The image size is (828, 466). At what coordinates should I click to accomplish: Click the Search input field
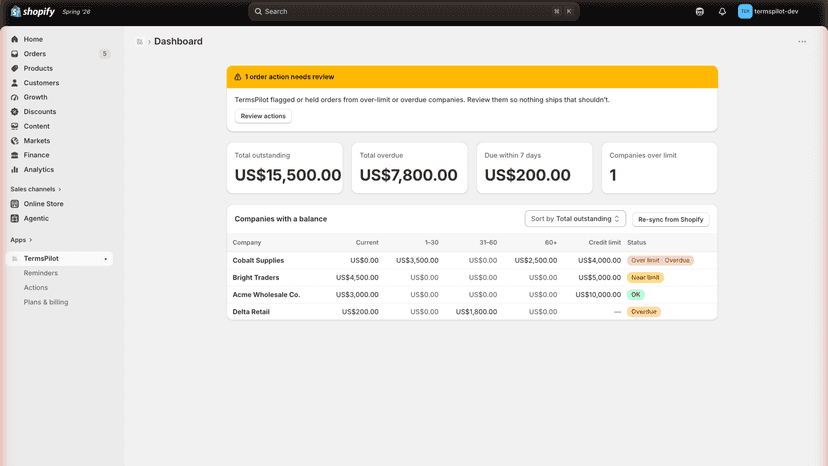413,11
